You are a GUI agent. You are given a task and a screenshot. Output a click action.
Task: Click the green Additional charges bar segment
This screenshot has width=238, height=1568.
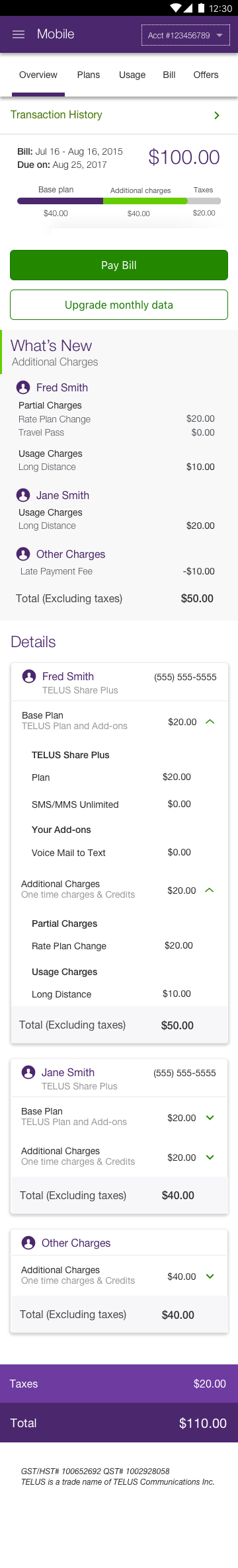145,201
